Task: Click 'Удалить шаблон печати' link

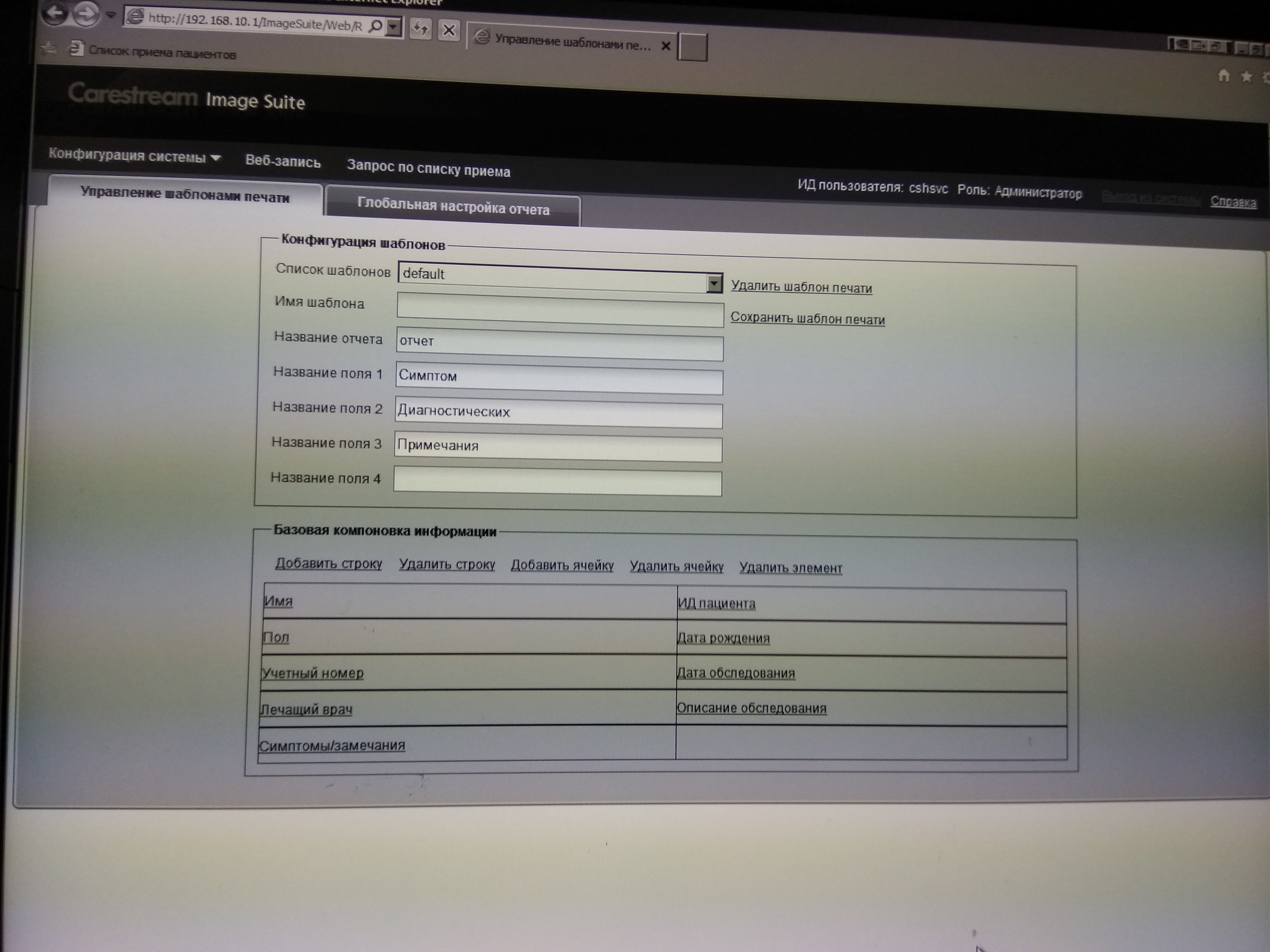Action: tap(801, 287)
